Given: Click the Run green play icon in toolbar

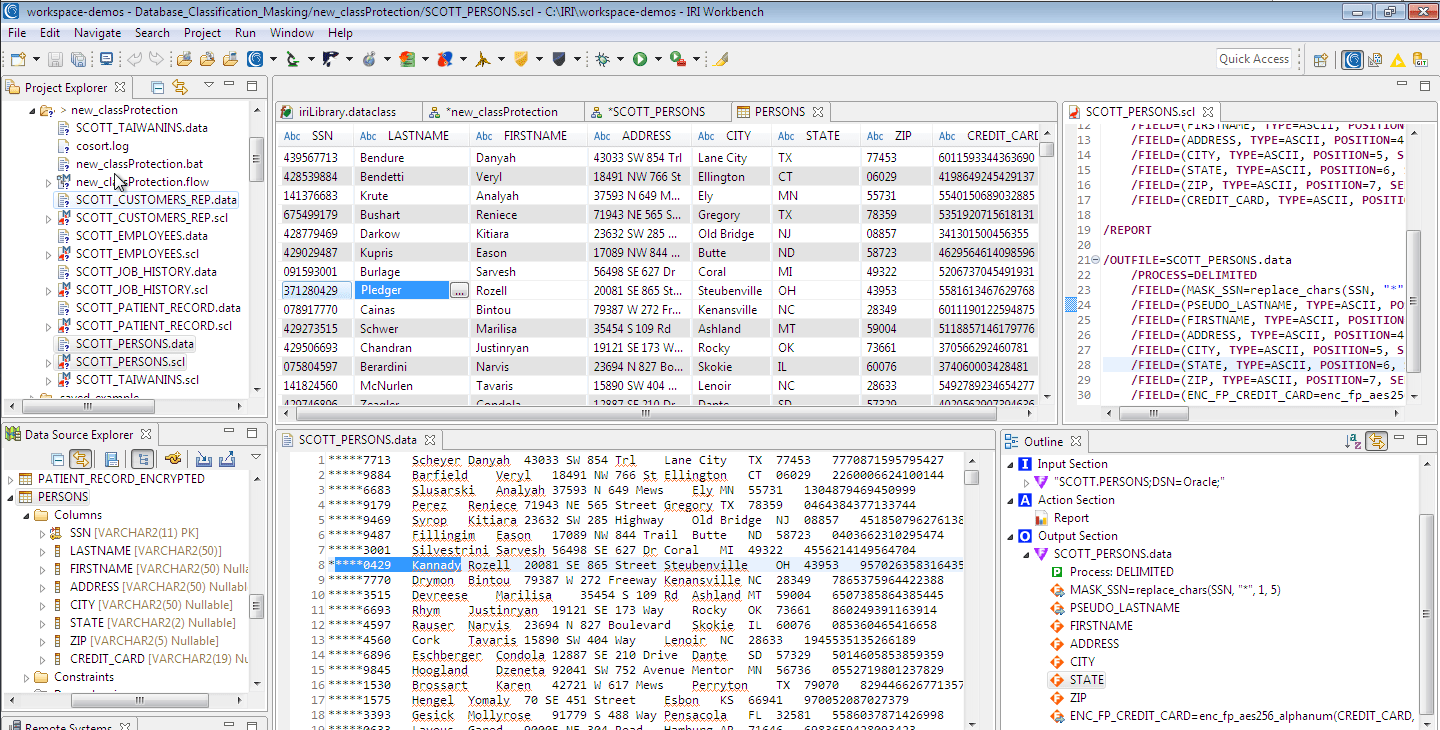Looking at the screenshot, I should 640,58.
